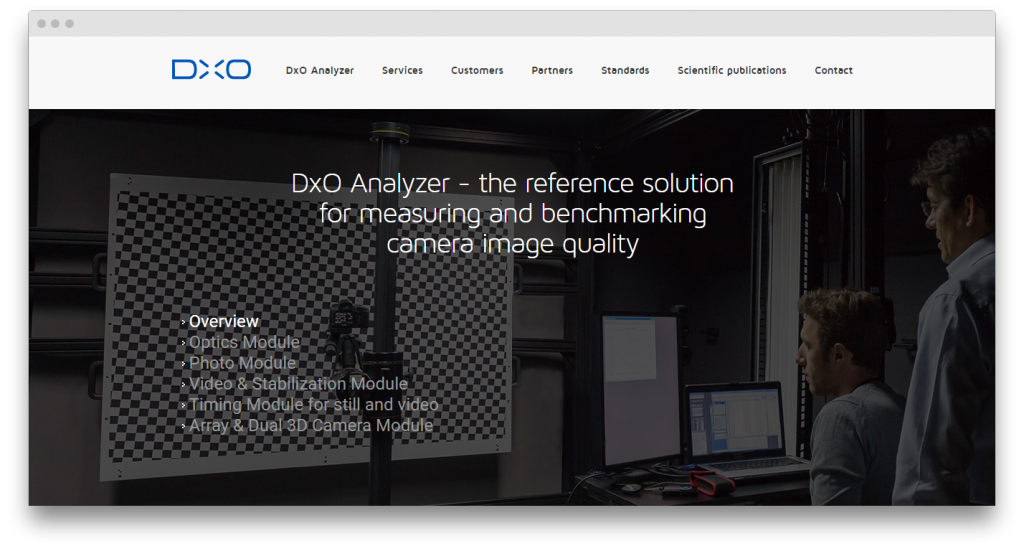Click the third window control dot
Screen dimensions: 1024x556
pyautogui.click(x=69, y=24)
